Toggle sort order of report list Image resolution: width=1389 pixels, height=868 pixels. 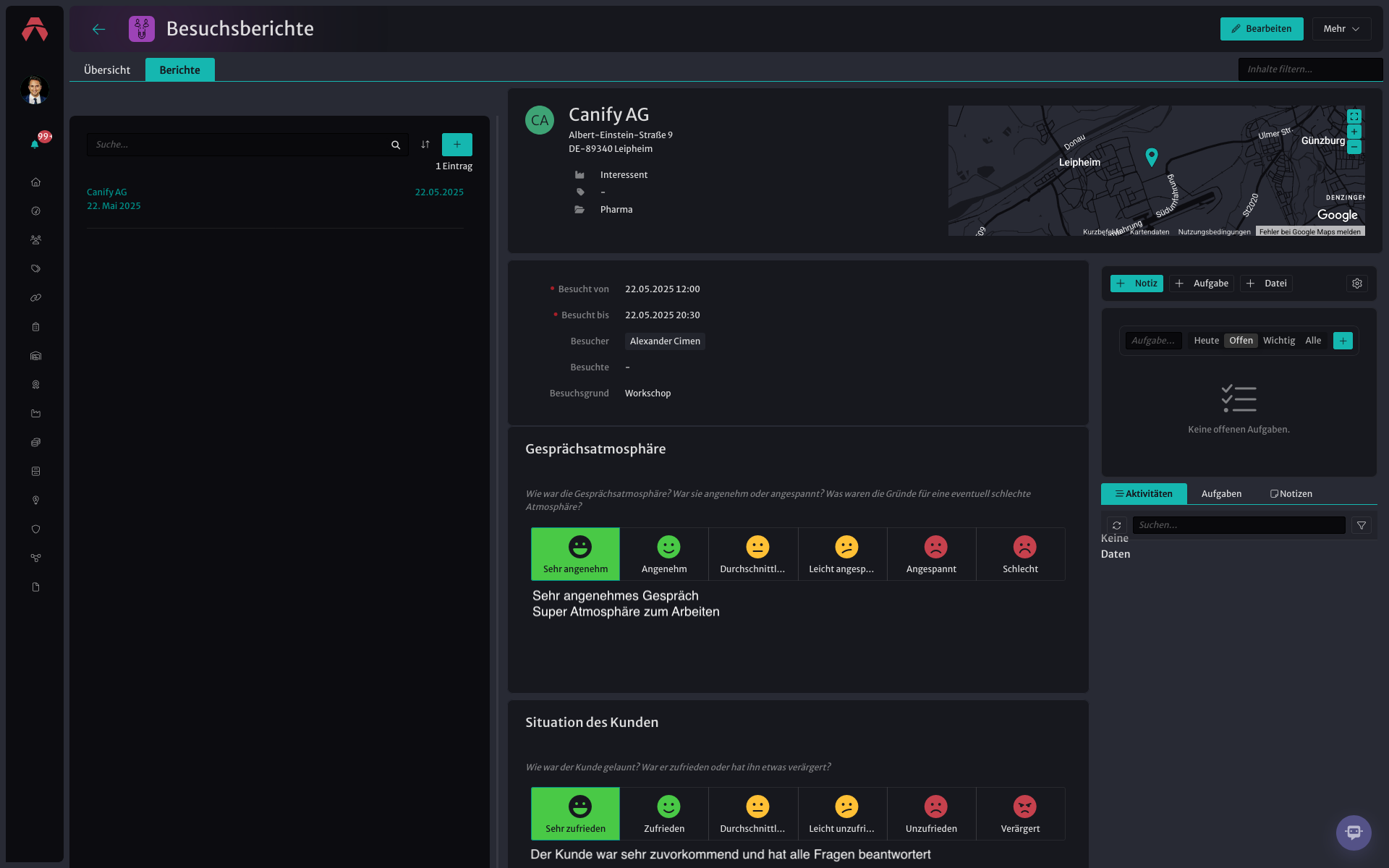point(425,145)
